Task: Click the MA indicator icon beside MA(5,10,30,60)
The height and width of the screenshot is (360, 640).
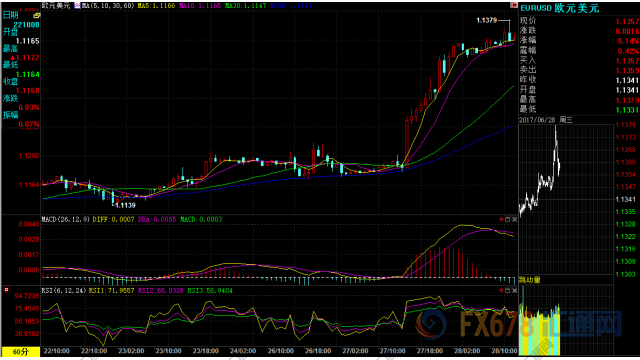Action: tap(77, 5)
